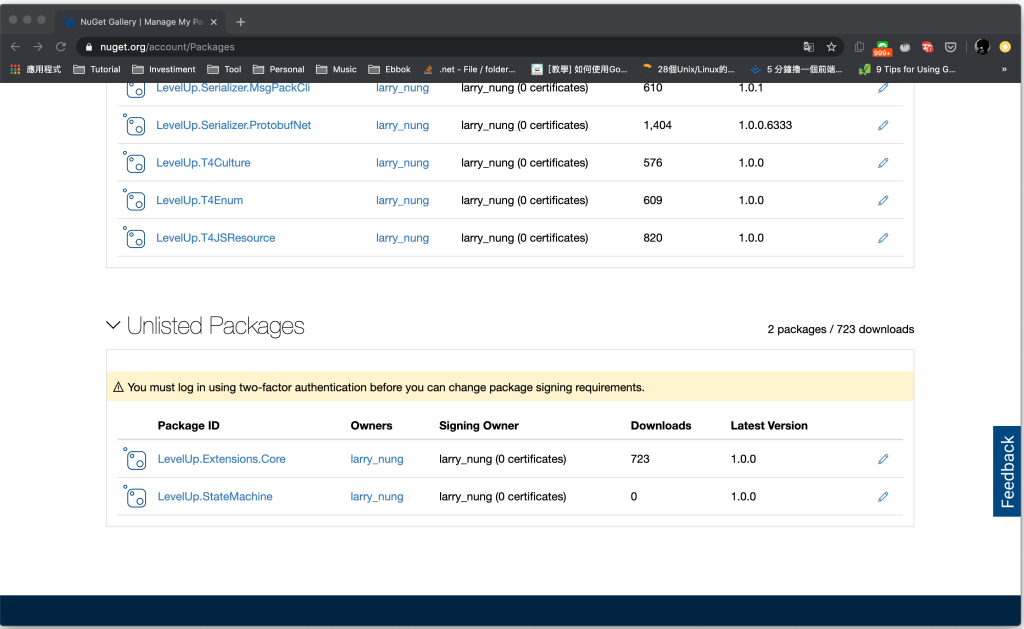Click package icon of LevelUp.Extensions.Core
Screen dimensions: 1024x629
(135, 459)
